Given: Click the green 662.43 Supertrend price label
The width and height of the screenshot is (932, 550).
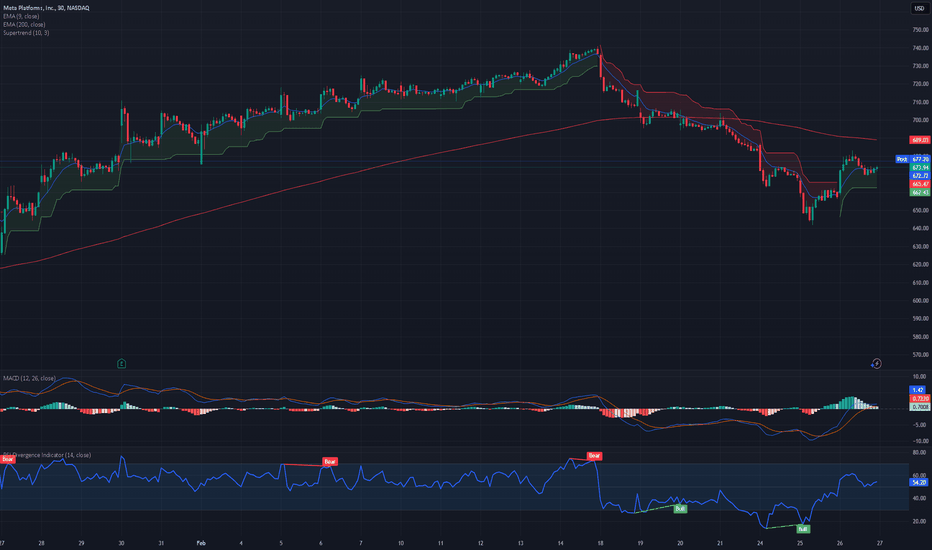Looking at the screenshot, I should click(920, 193).
